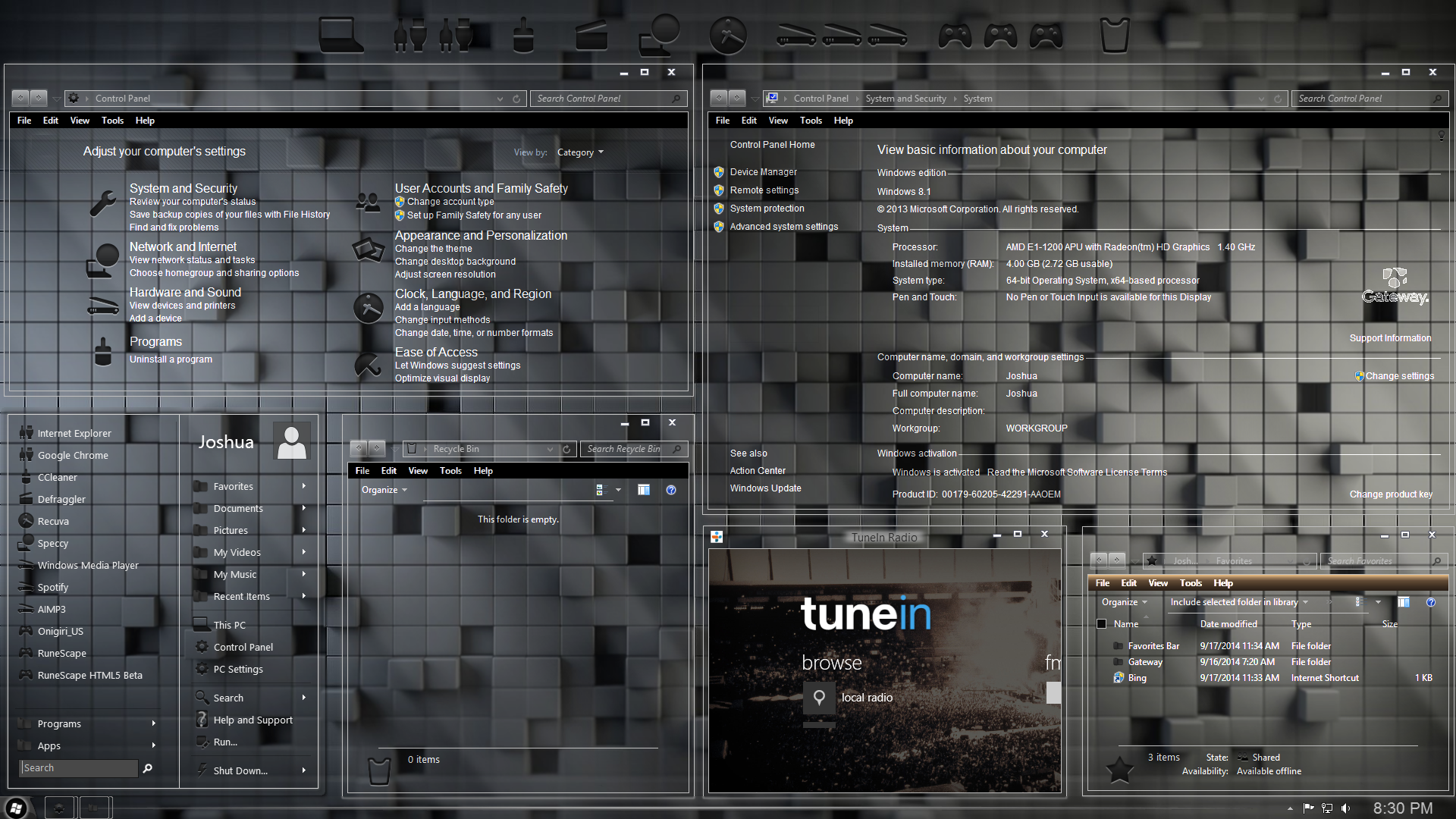1456x819 pixels.
Task: Click the Windows Start orb
Action: click(x=17, y=808)
